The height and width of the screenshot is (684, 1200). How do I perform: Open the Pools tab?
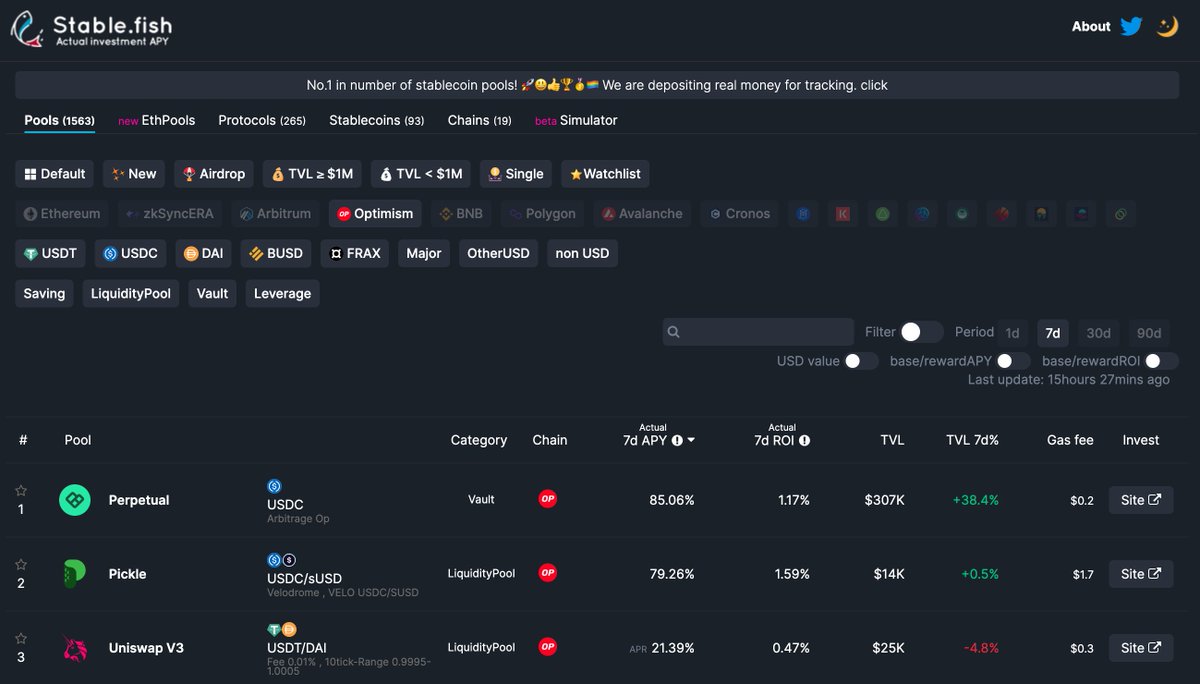click(59, 120)
